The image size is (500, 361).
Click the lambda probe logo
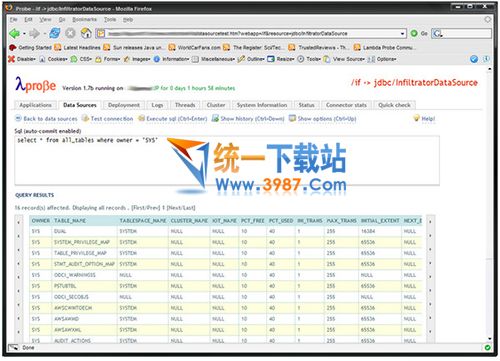click(x=35, y=84)
